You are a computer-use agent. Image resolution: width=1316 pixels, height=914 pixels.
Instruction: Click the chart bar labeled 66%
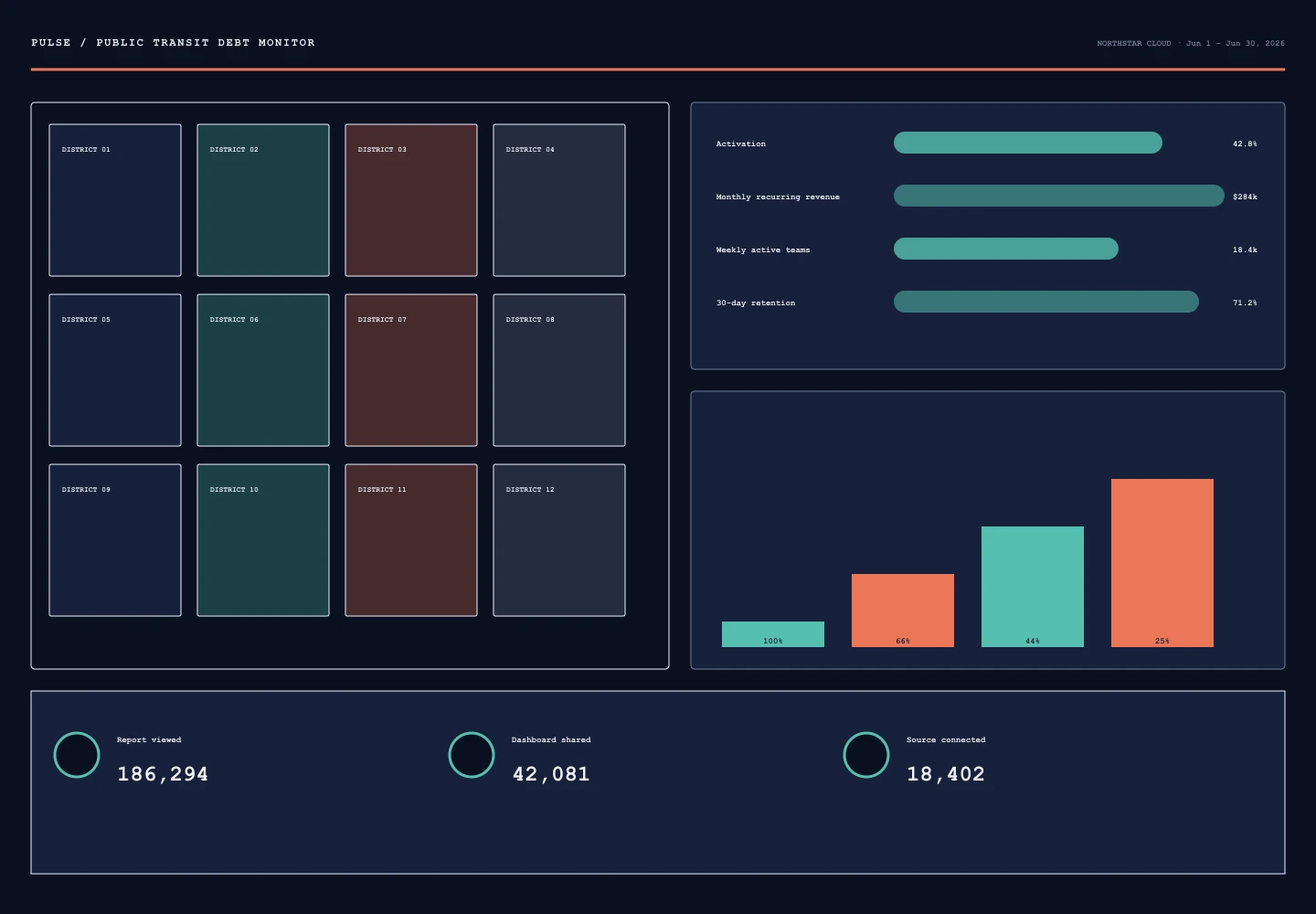click(x=903, y=611)
